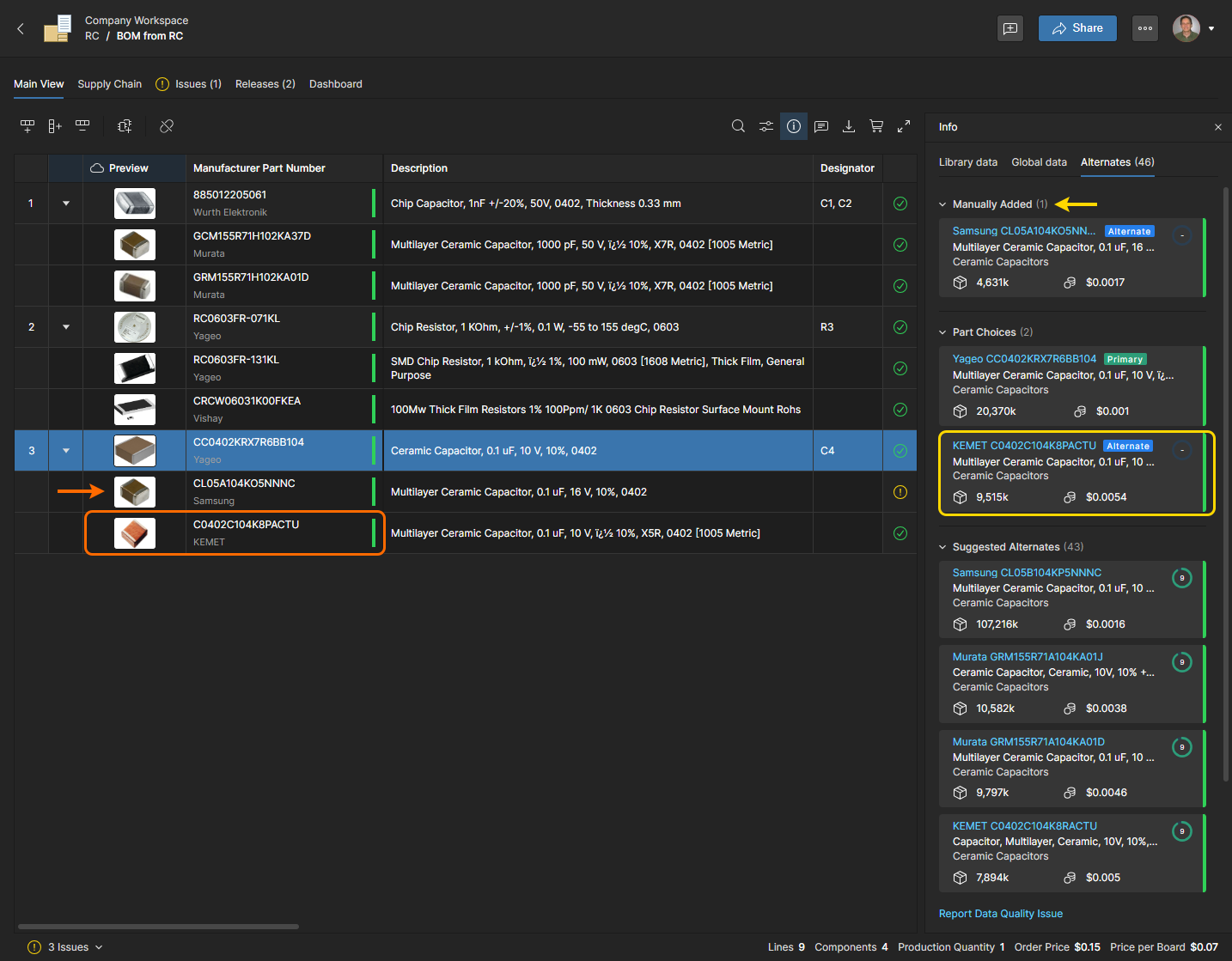Click the horizontal scrollbar below the BOM table
Image resolution: width=1232 pixels, height=961 pixels.
click(x=158, y=927)
